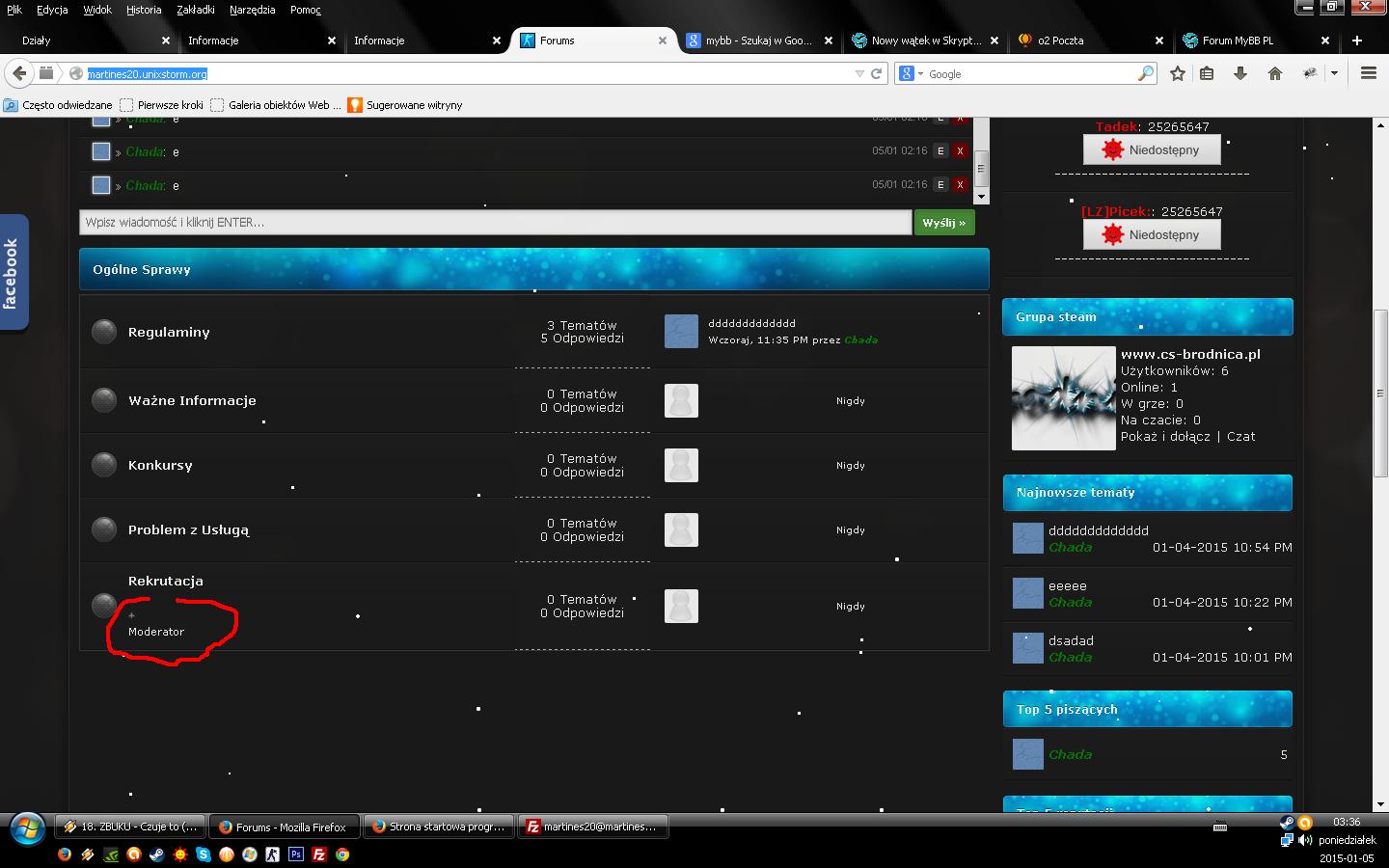The image size is (1389, 868).
Task: Reload the page with refresh icon
Action: [877, 73]
